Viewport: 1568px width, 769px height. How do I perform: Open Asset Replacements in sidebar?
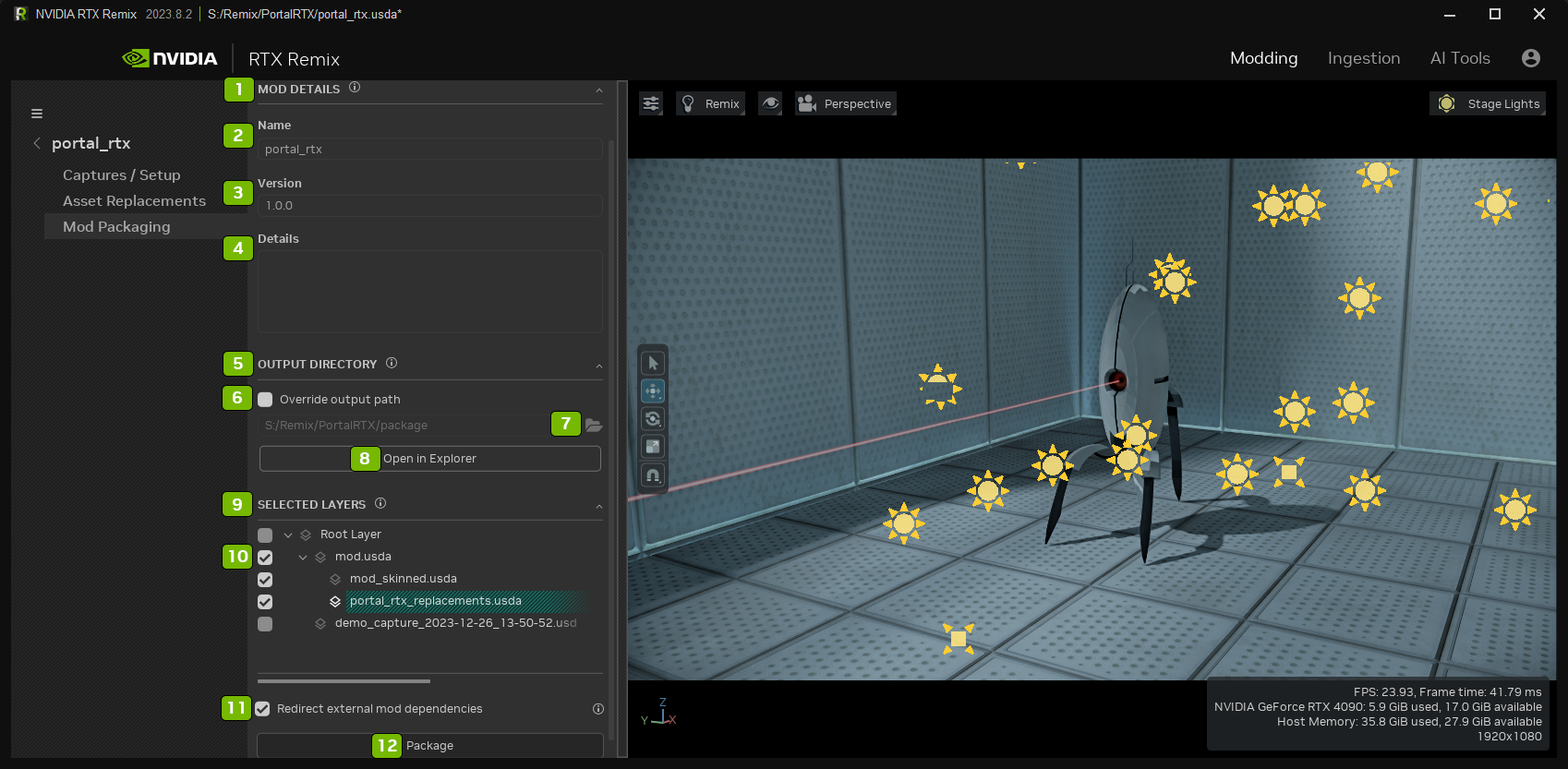point(134,201)
